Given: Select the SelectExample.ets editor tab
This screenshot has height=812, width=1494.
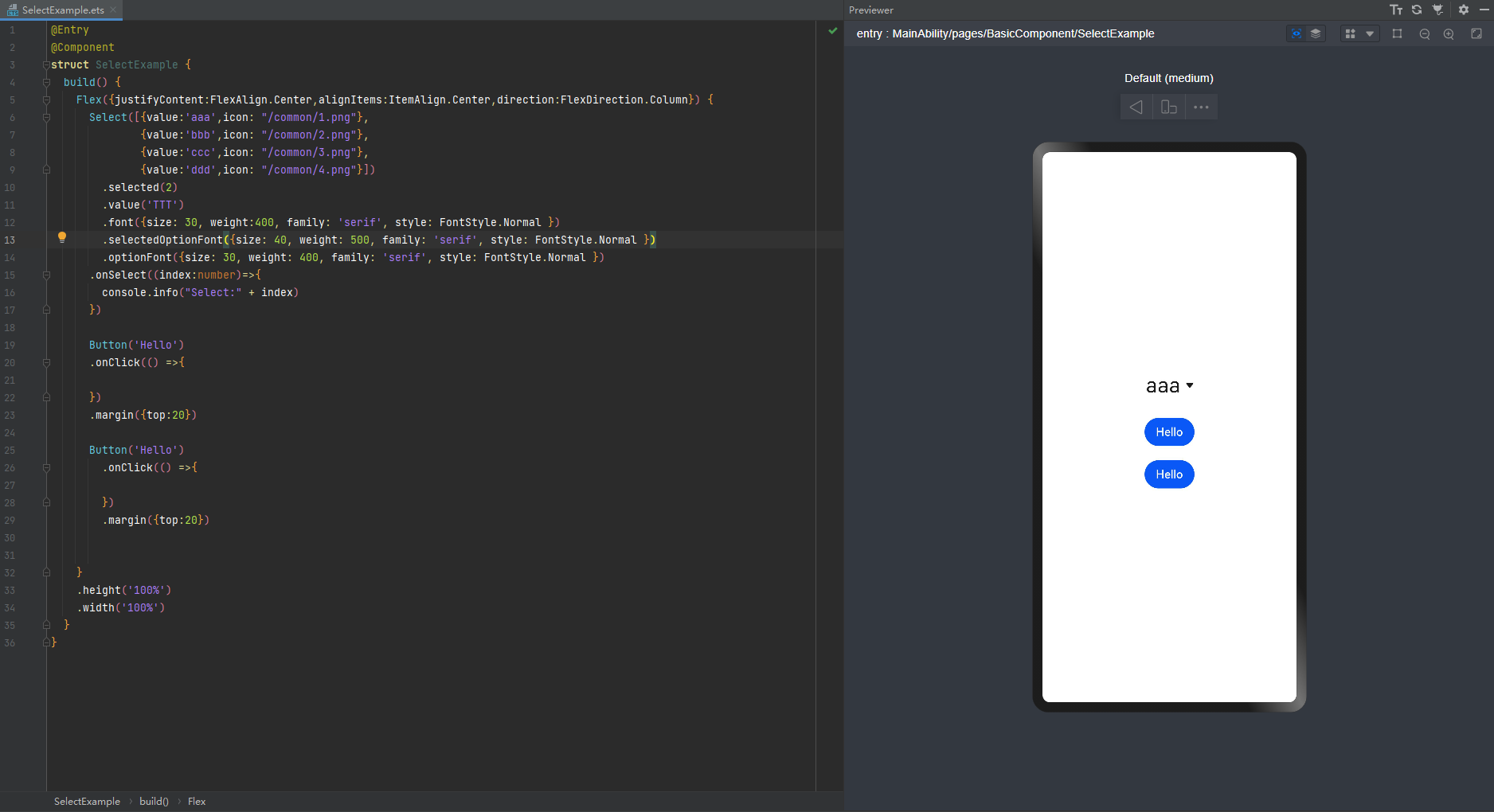Looking at the screenshot, I should click(63, 10).
